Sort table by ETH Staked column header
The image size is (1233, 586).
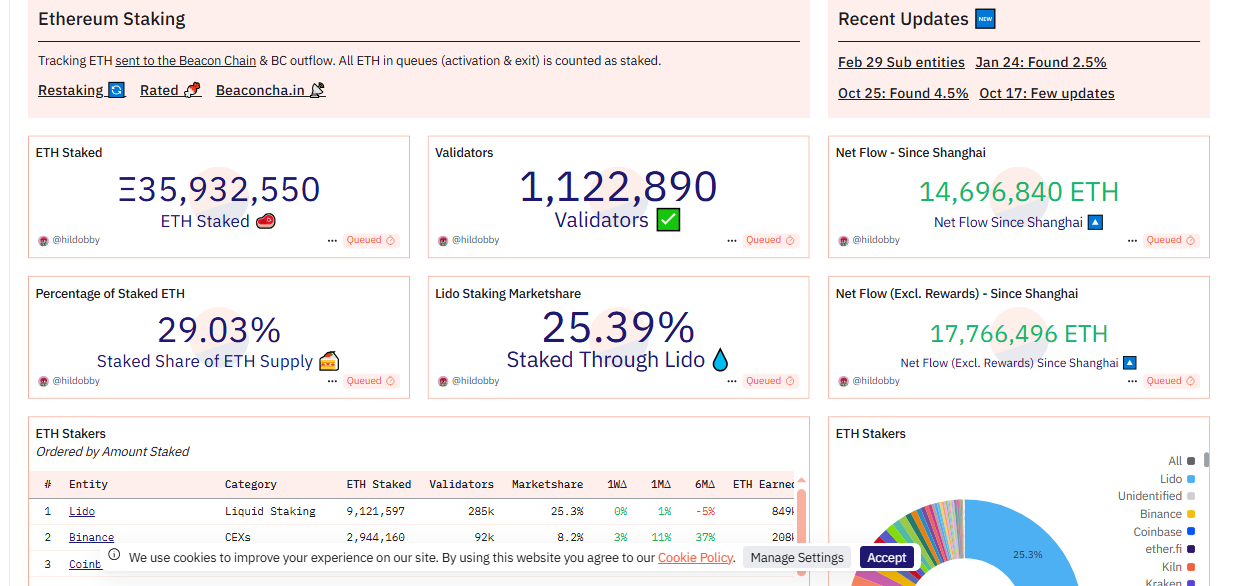[379, 484]
